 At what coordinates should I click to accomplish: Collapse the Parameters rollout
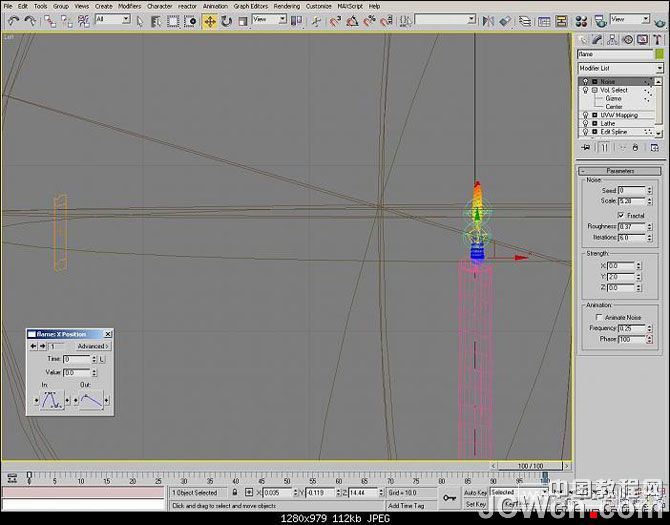click(619, 171)
